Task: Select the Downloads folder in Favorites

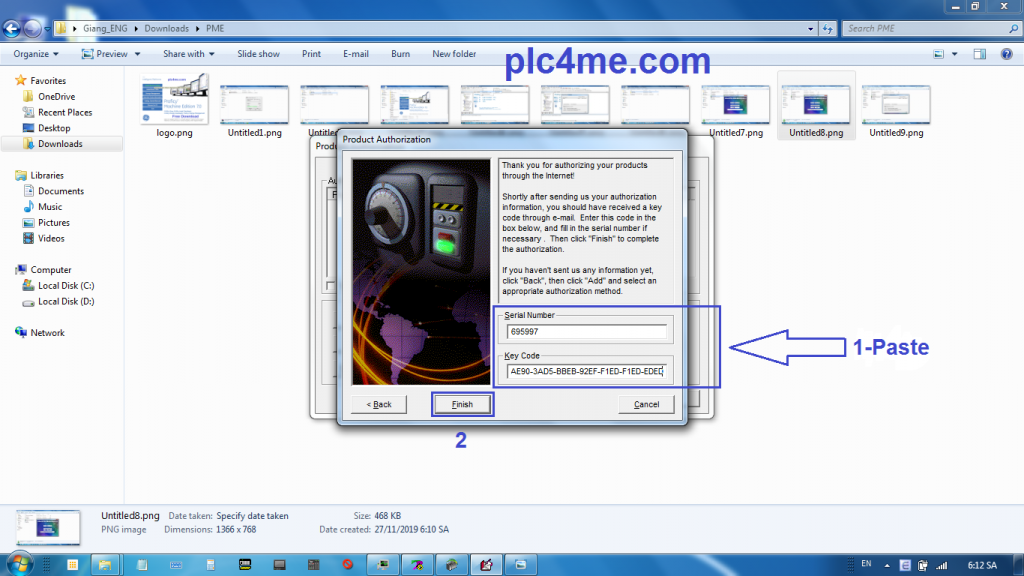Action: pos(60,144)
